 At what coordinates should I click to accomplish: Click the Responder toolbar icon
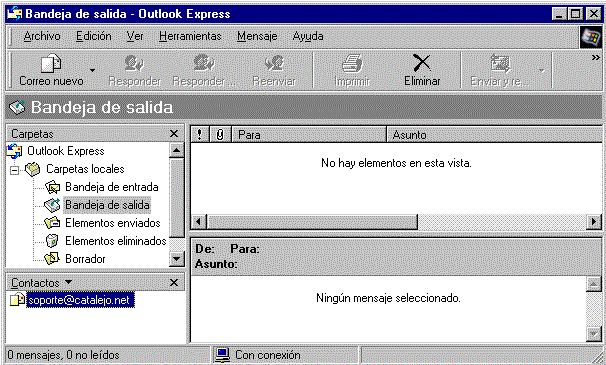(x=134, y=63)
